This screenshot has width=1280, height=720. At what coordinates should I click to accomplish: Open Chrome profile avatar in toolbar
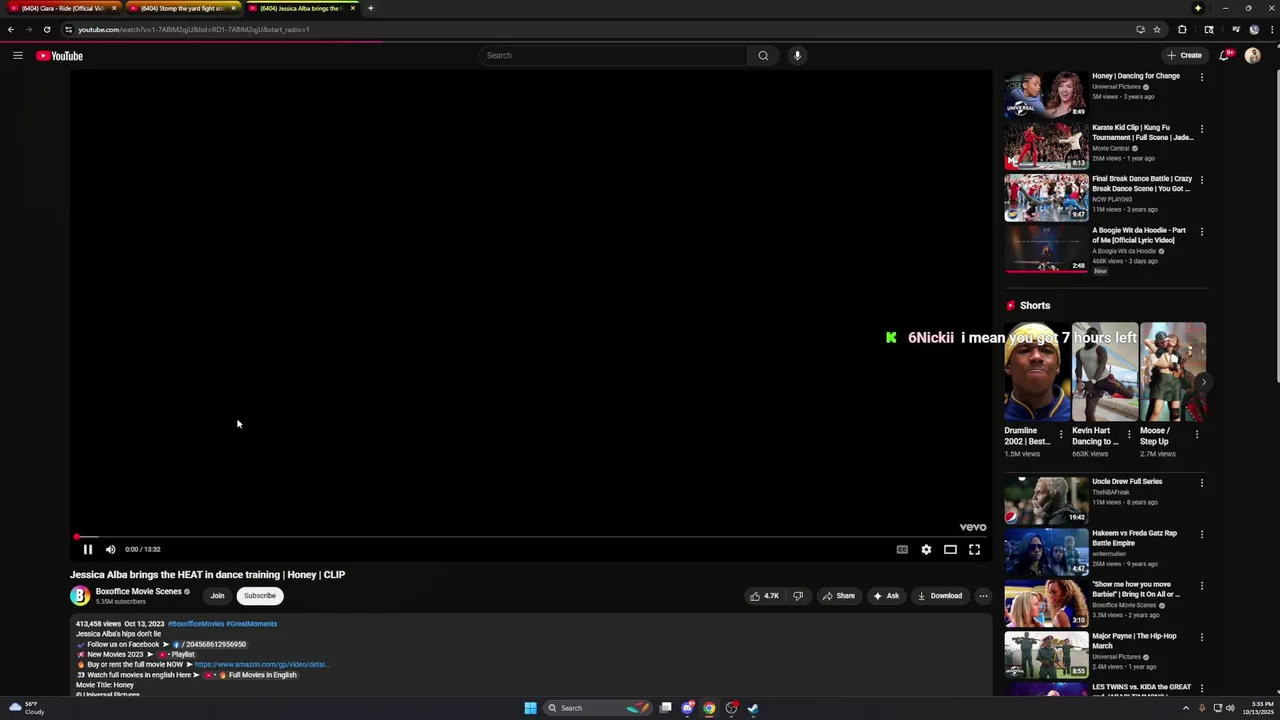pyautogui.click(x=1254, y=29)
